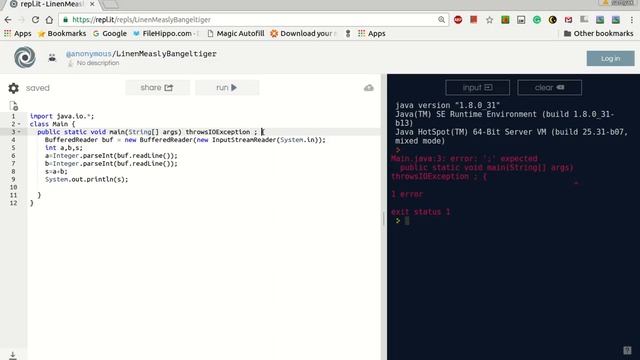The height and width of the screenshot is (360, 640).
Task: Reload the page
Action: (36, 20)
